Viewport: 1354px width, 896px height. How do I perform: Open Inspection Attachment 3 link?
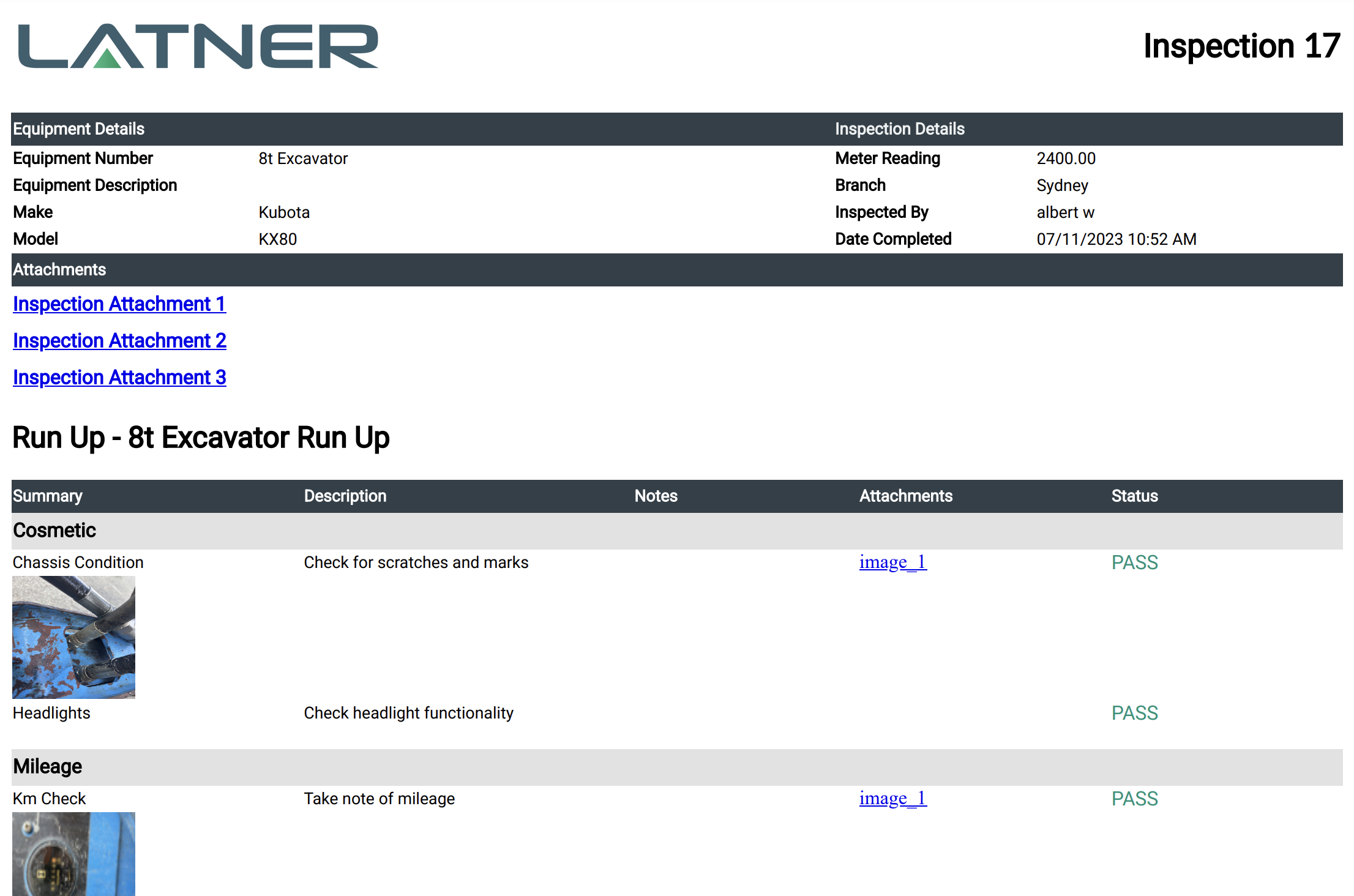(119, 378)
